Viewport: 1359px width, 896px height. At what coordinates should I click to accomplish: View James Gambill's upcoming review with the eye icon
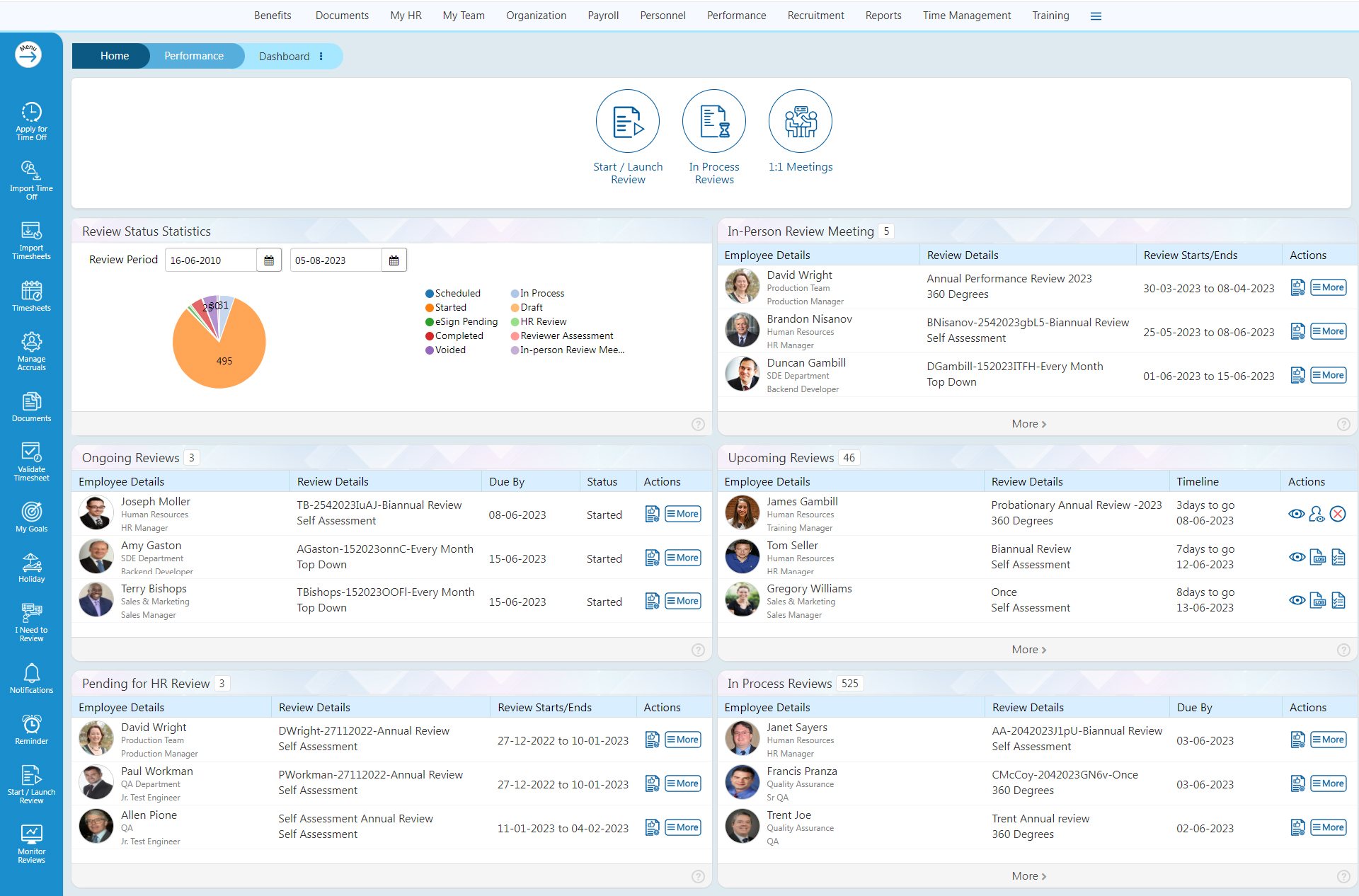click(x=1296, y=514)
